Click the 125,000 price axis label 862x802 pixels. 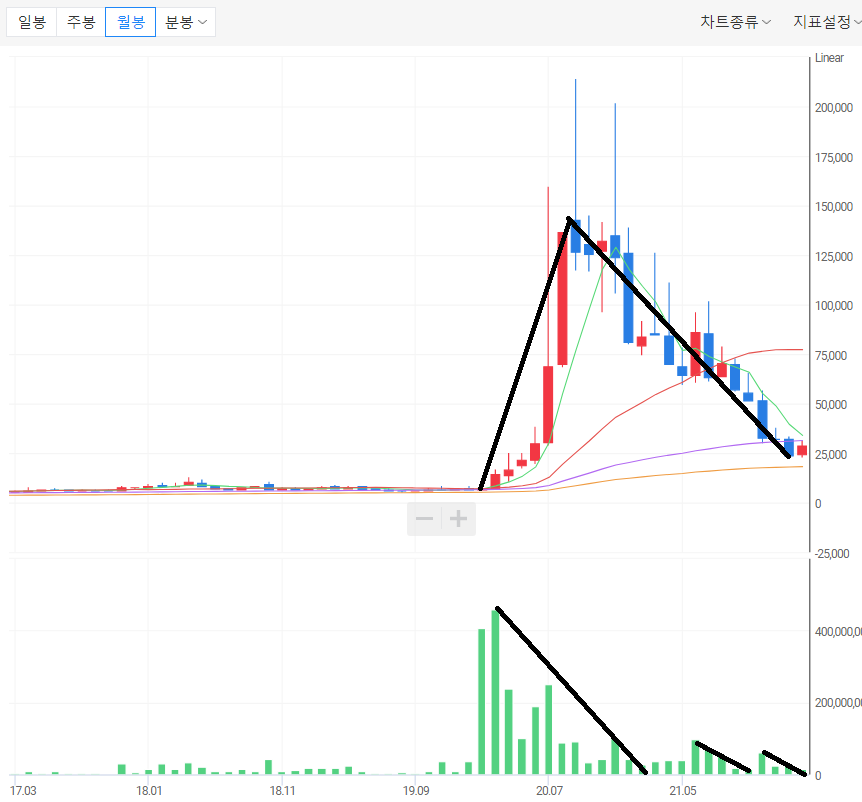click(x=833, y=257)
